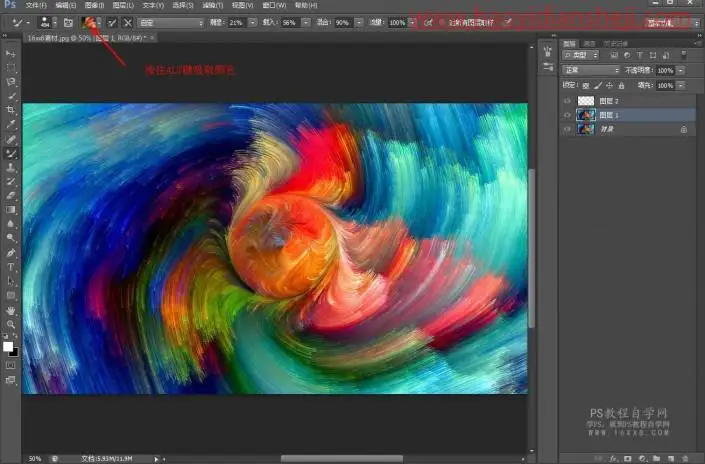This screenshot has width=705, height=464.
Task: Open the Flow percentage dropdown arrow
Action: click(x=412, y=22)
